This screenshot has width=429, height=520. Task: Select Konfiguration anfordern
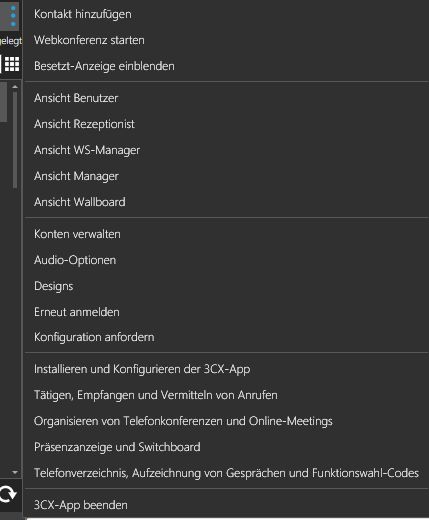(x=226, y=337)
